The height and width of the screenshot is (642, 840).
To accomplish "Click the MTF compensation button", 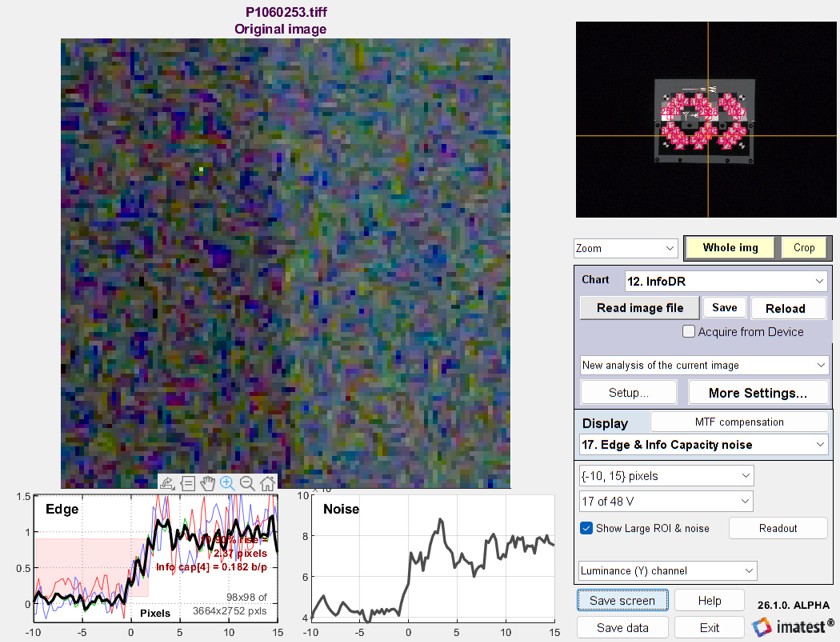I will pos(738,422).
